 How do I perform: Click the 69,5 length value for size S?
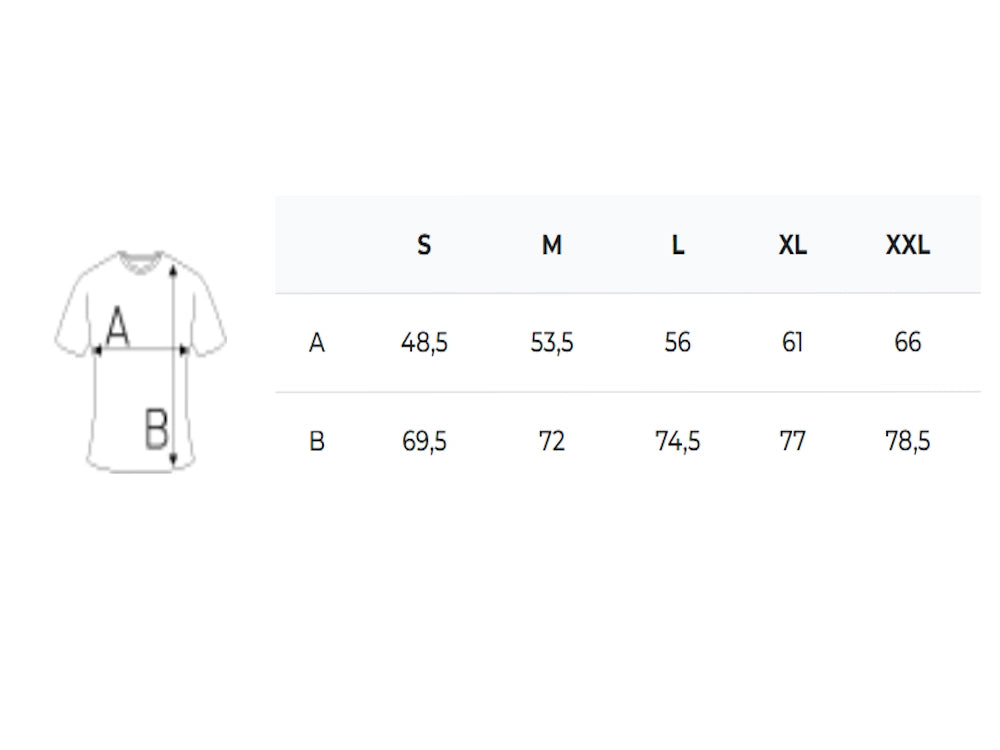pyautogui.click(x=424, y=441)
